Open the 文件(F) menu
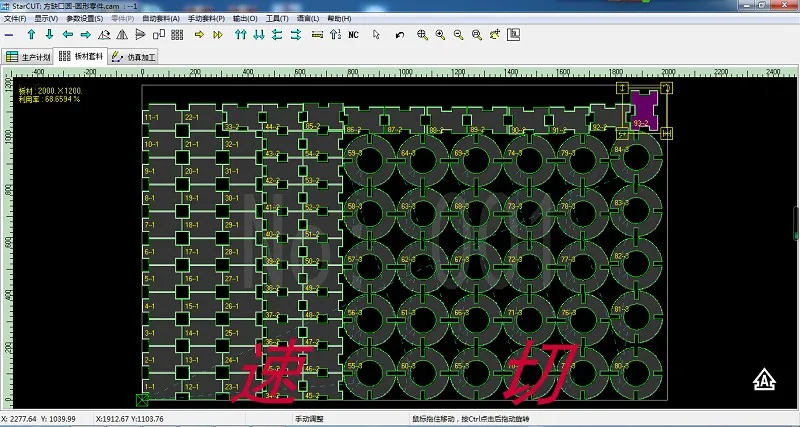 [15, 18]
